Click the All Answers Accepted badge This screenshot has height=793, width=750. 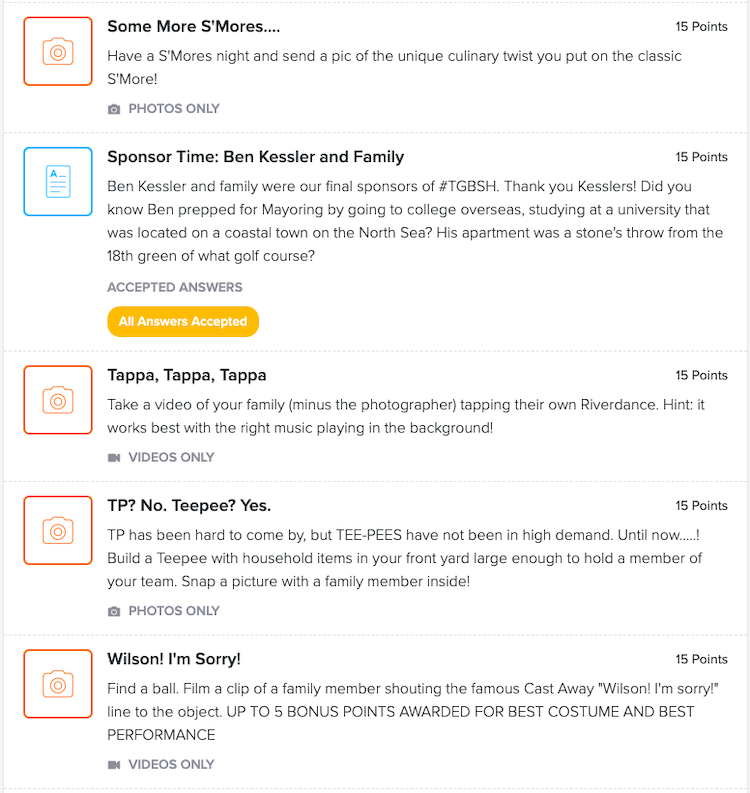[183, 322]
